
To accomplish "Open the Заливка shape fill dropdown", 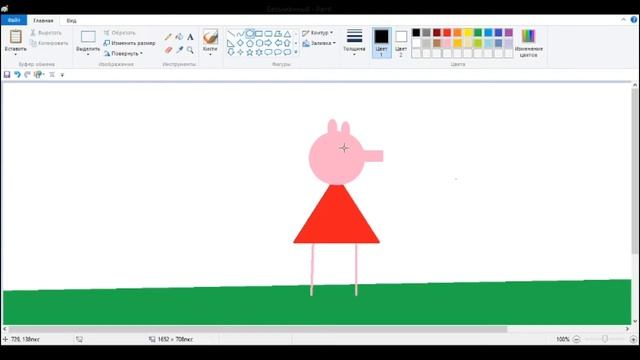I will (319, 43).
